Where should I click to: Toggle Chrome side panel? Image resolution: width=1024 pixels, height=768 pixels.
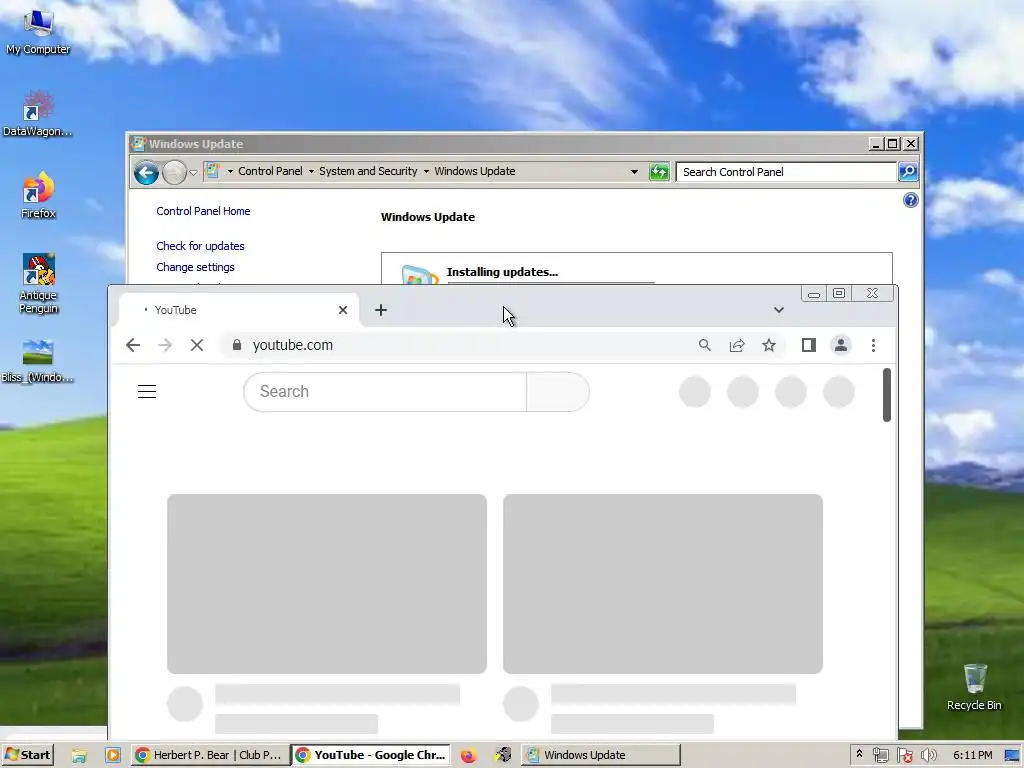click(x=808, y=345)
